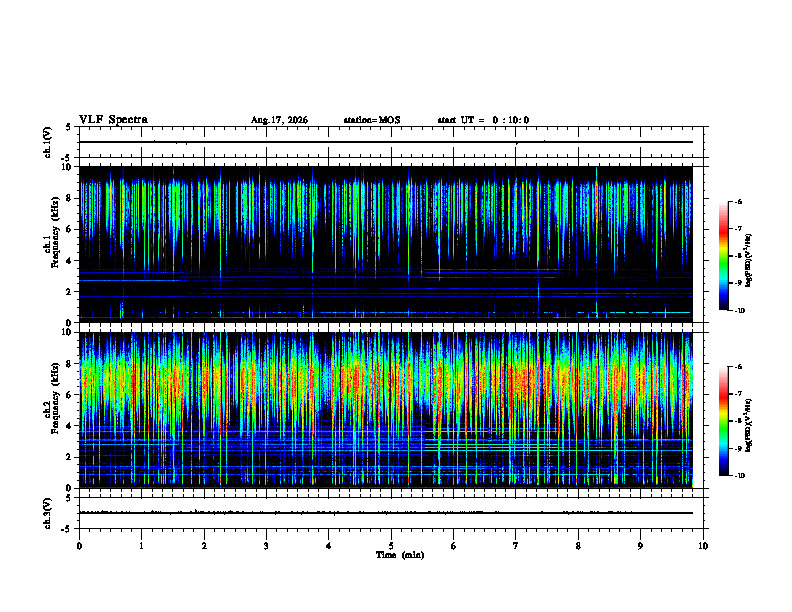Click the "ch.3(V)" waveform axis label
The width and height of the screenshot is (792, 612).
click(47, 513)
